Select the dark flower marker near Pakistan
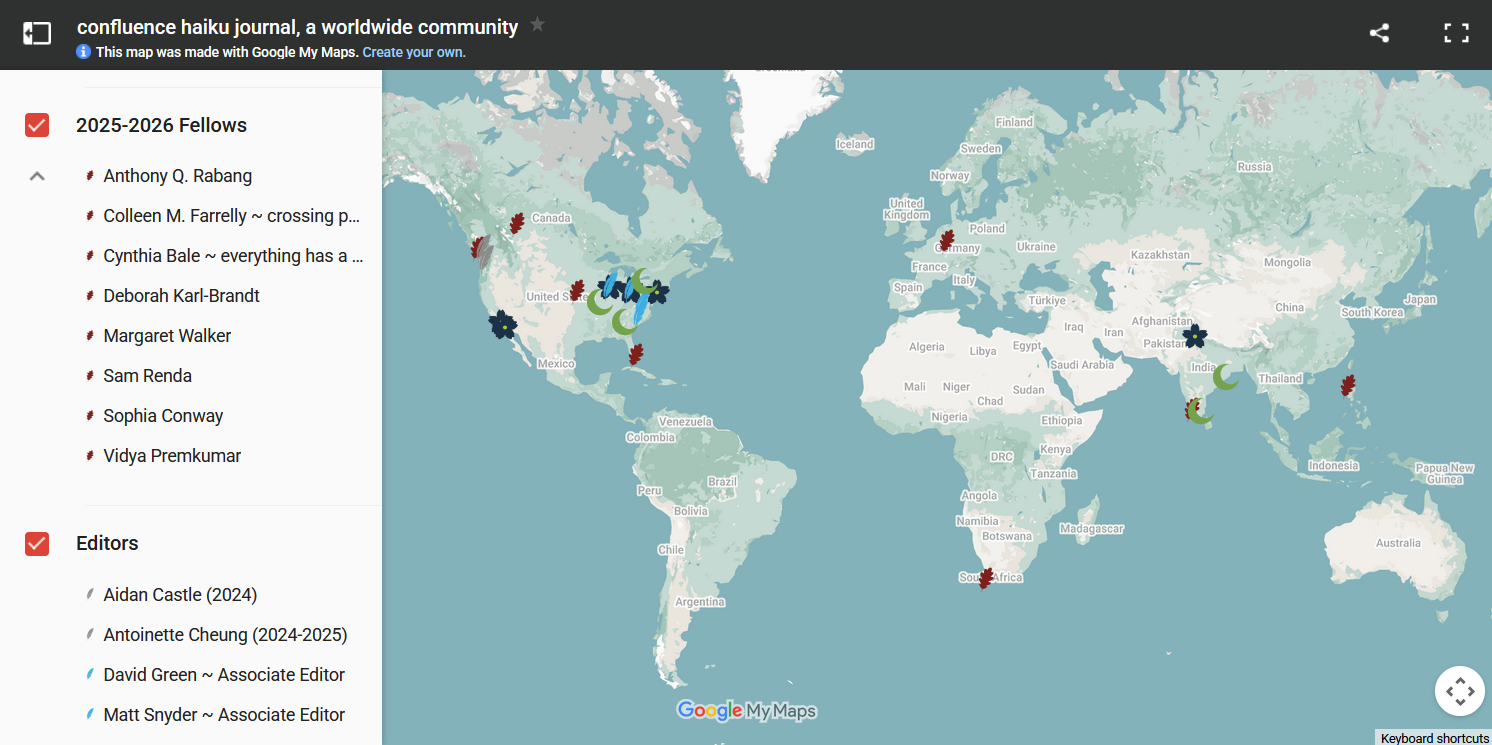 pyautogui.click(x=1194, y=336)
